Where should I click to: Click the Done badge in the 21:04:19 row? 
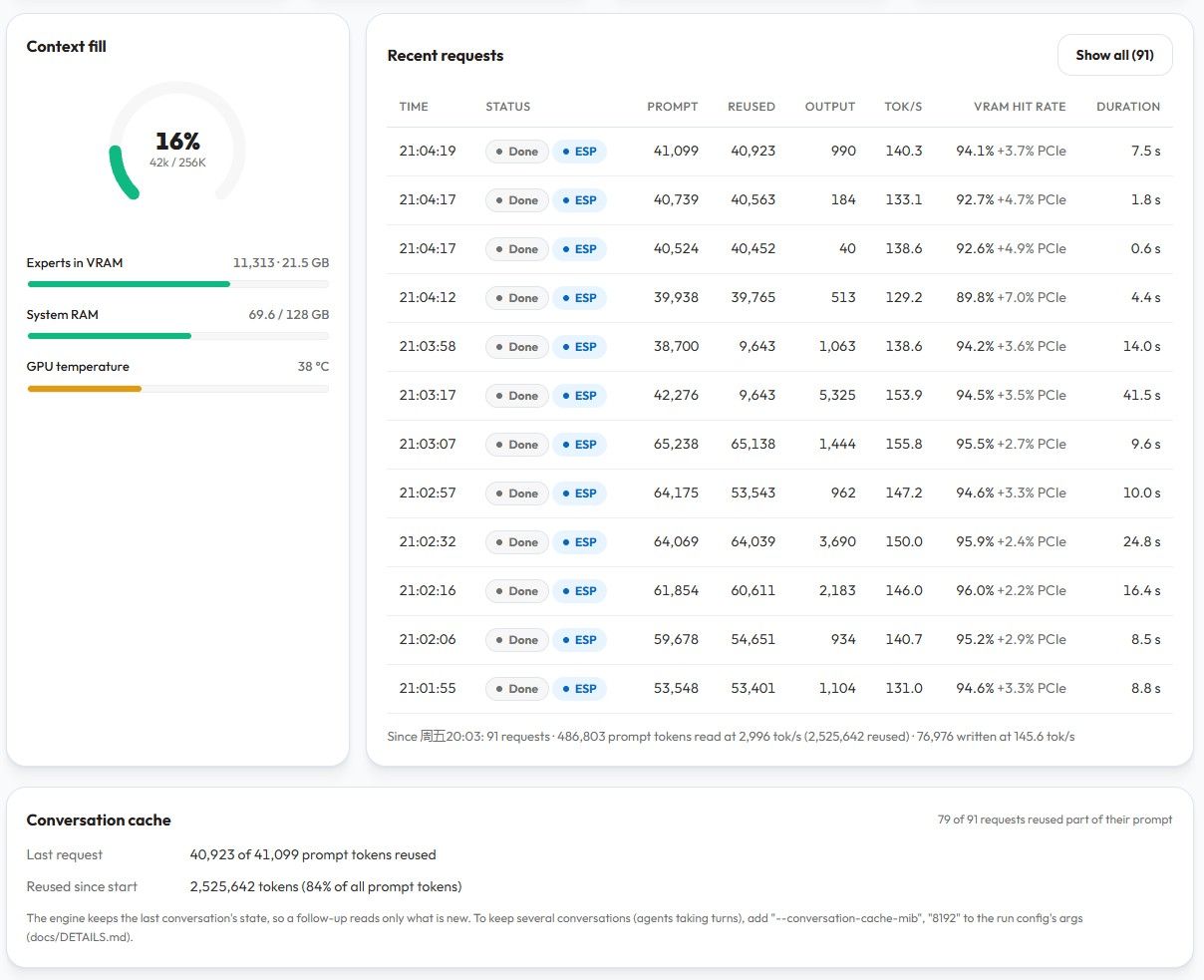[x=516, y=152]
